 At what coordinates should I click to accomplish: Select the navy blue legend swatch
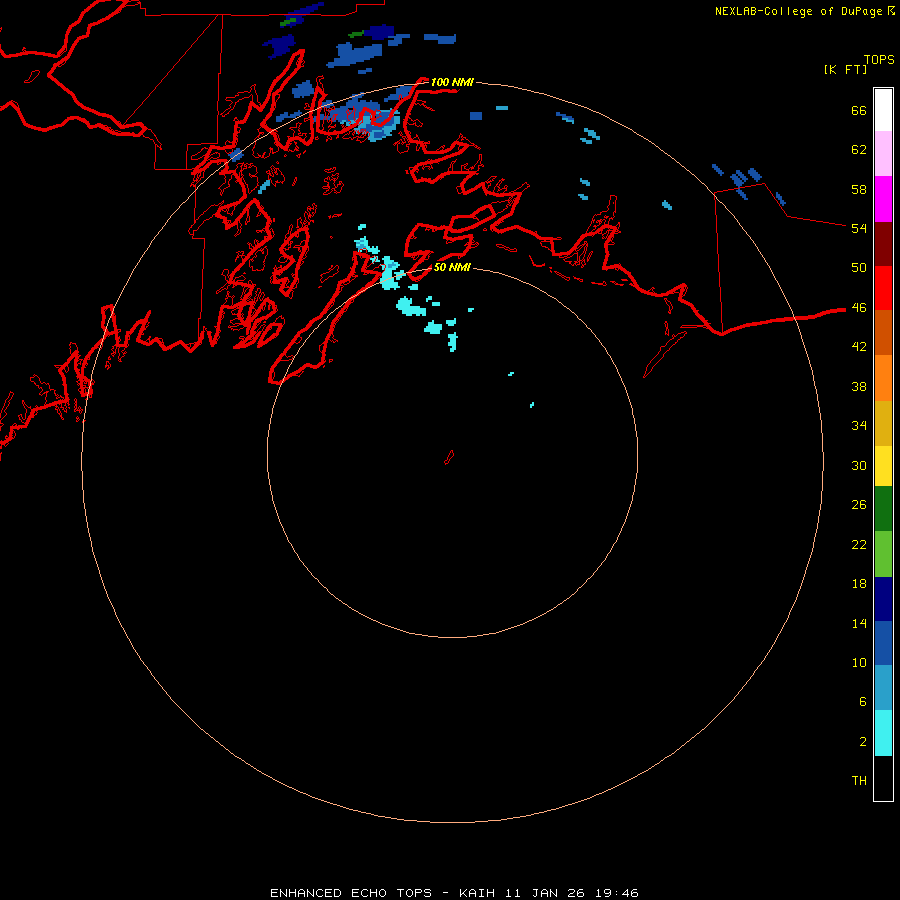pos(883,599)
